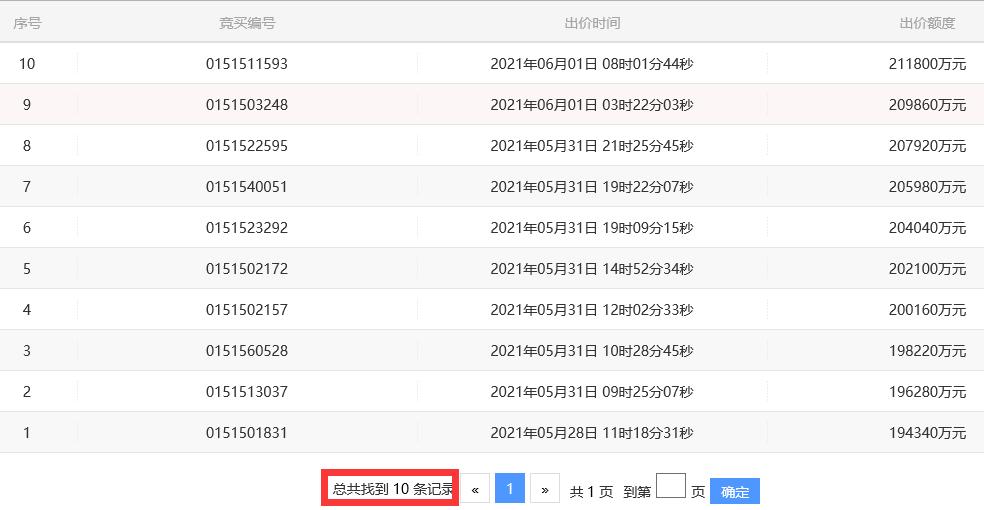The image size is (984, 510).
Task: Select bidder number 0151511593
Action: coord(247,63)
